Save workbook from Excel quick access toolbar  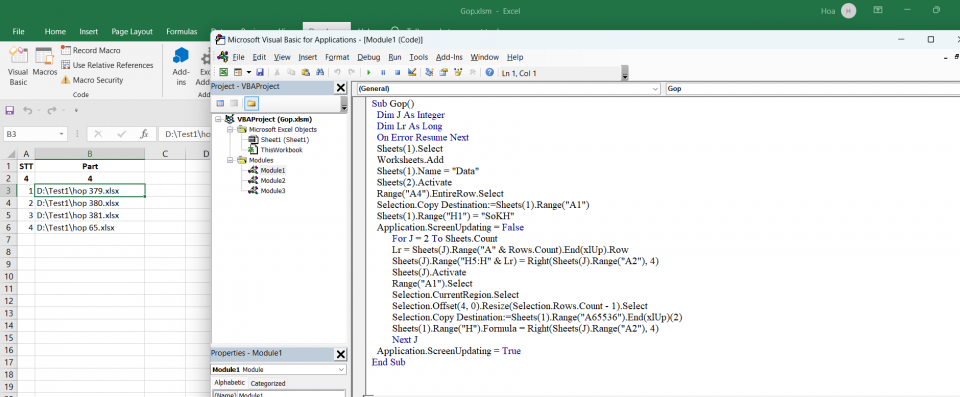(x=9, y=110)
